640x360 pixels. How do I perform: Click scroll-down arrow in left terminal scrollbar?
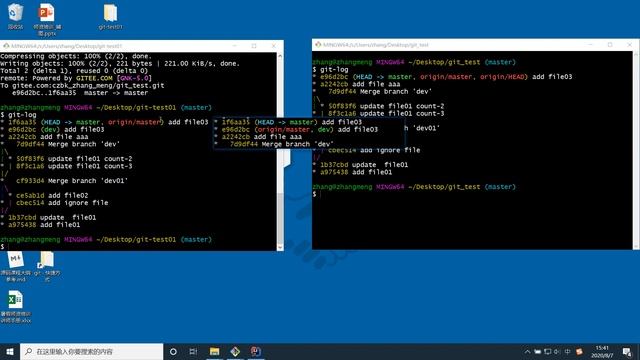(x=280, y=247)
